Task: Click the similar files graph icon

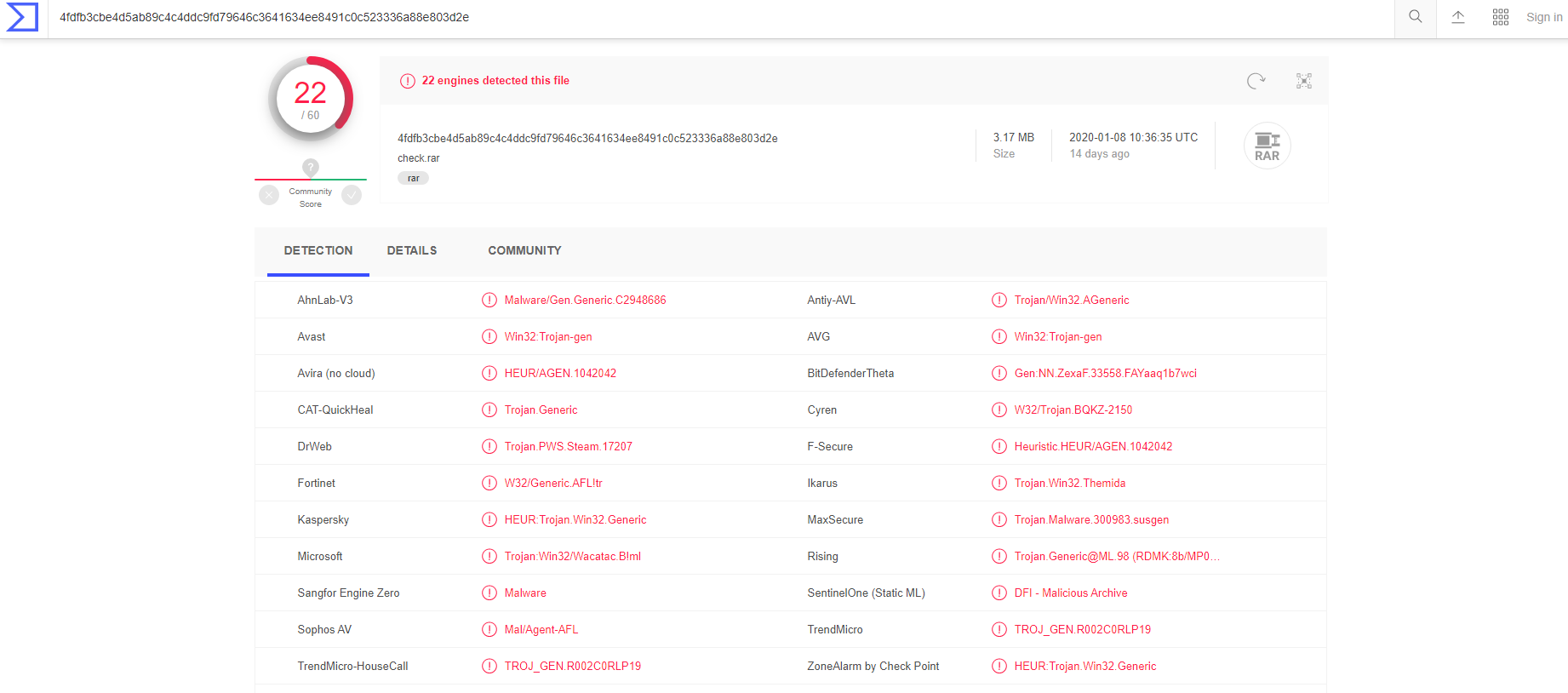Action: 1303,81
